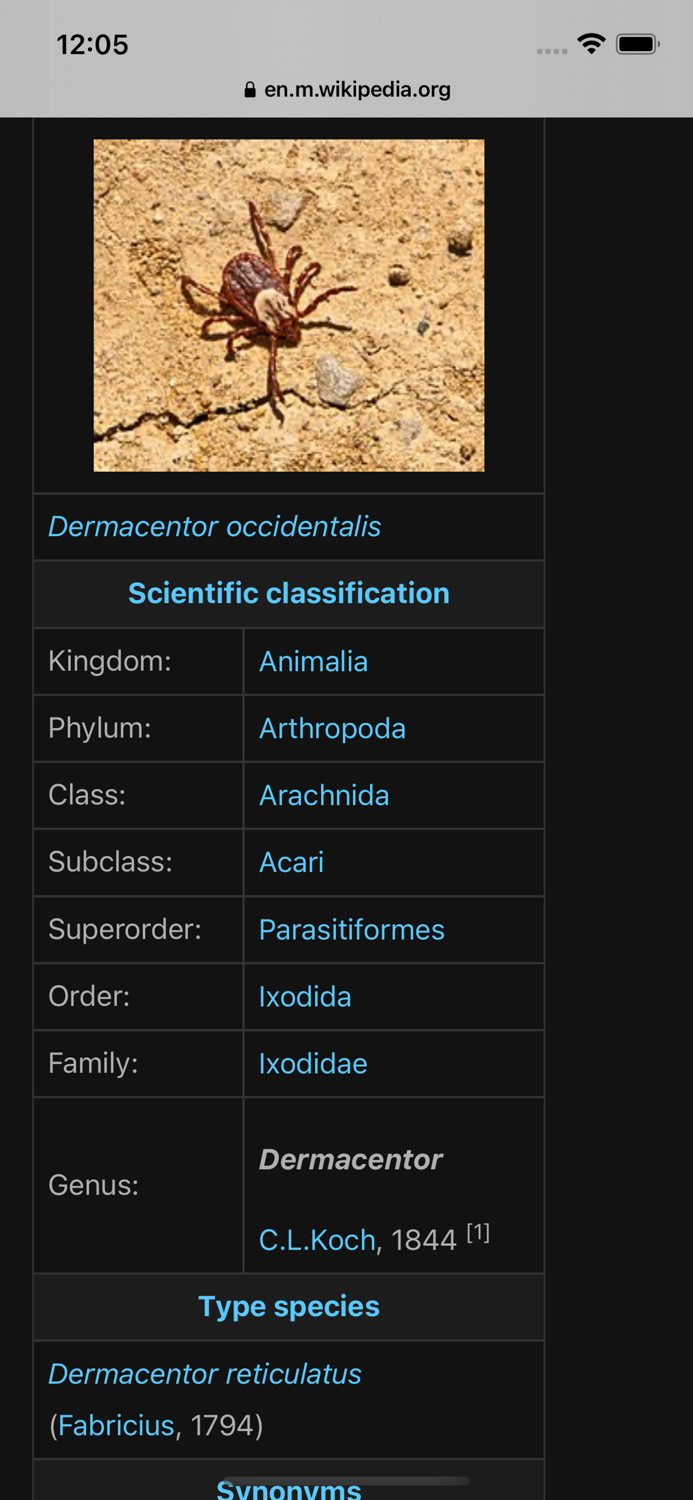Screen dimensions: 693x1500
Task: Open the Arthropoda phylum link
Action: (332, 728)
